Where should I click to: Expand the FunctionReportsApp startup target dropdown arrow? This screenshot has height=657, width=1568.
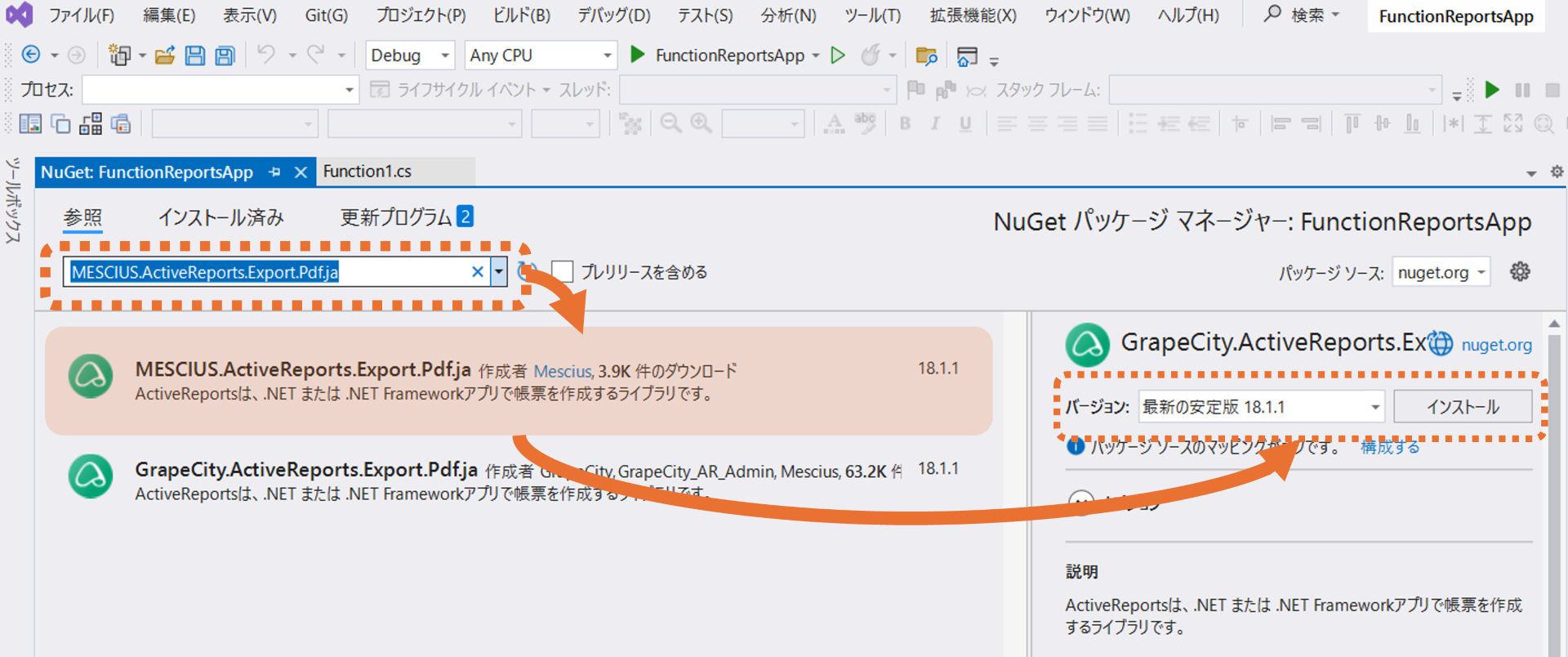point(816,56)
